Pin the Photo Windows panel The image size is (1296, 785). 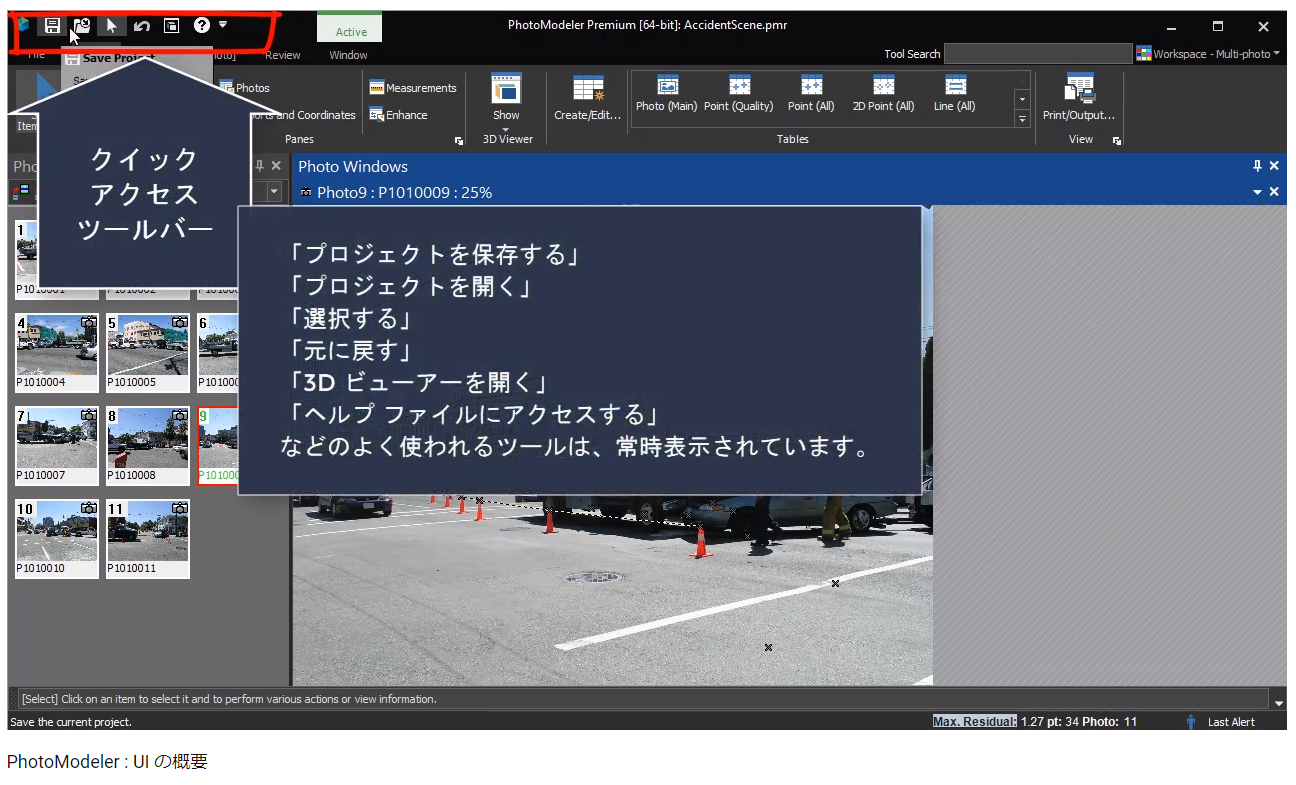coord(1258,166)
